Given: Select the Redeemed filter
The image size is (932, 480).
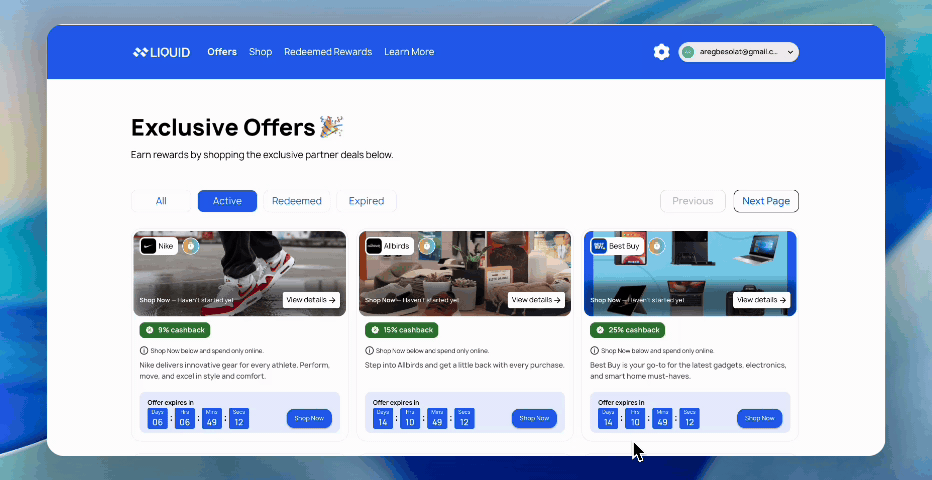Looking at the screenshot, I should pos(297,201).
